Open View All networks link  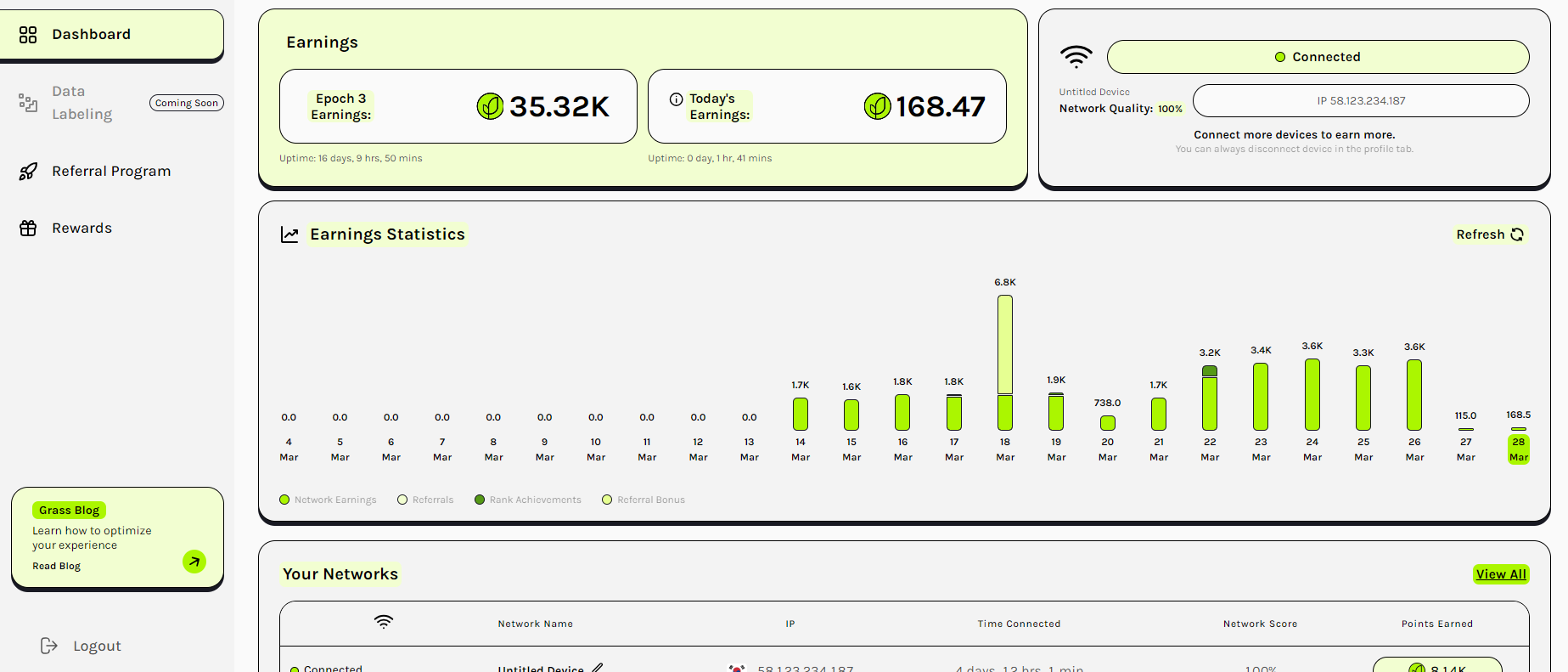tap(1501, 574)
